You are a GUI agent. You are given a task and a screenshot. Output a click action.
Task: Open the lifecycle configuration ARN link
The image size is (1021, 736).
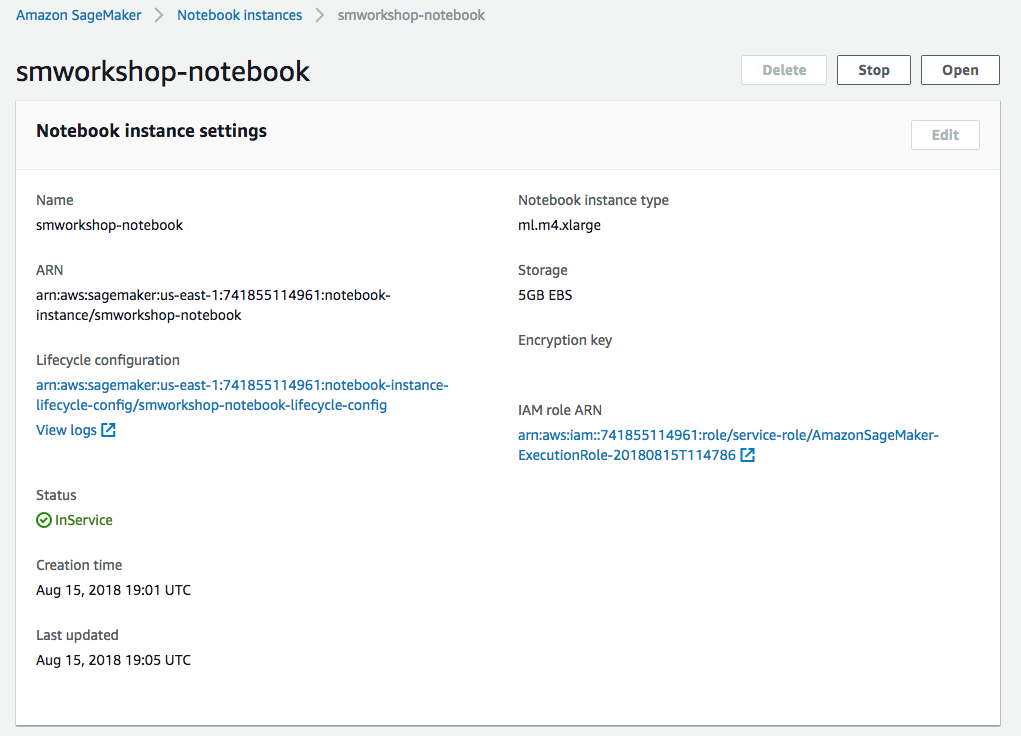[242, 395]
